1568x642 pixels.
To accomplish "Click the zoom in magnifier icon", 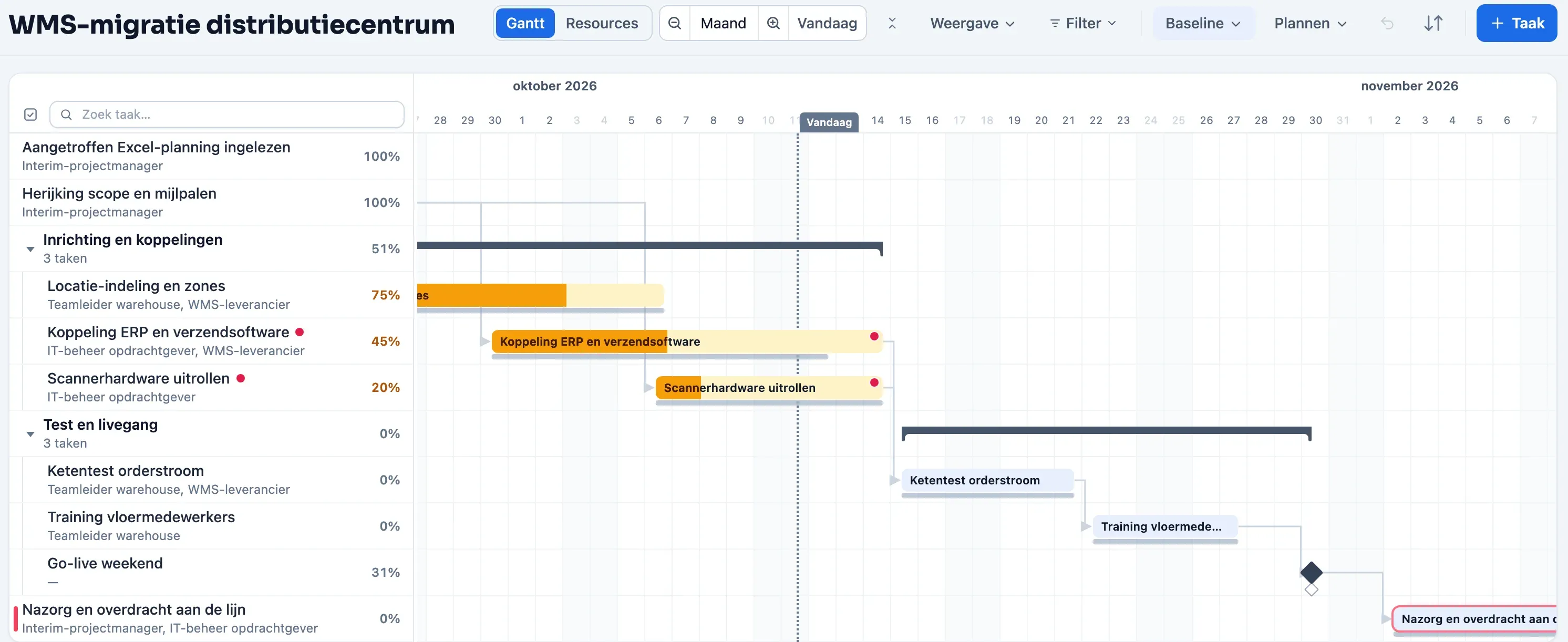I will click(x=773, y=23).
